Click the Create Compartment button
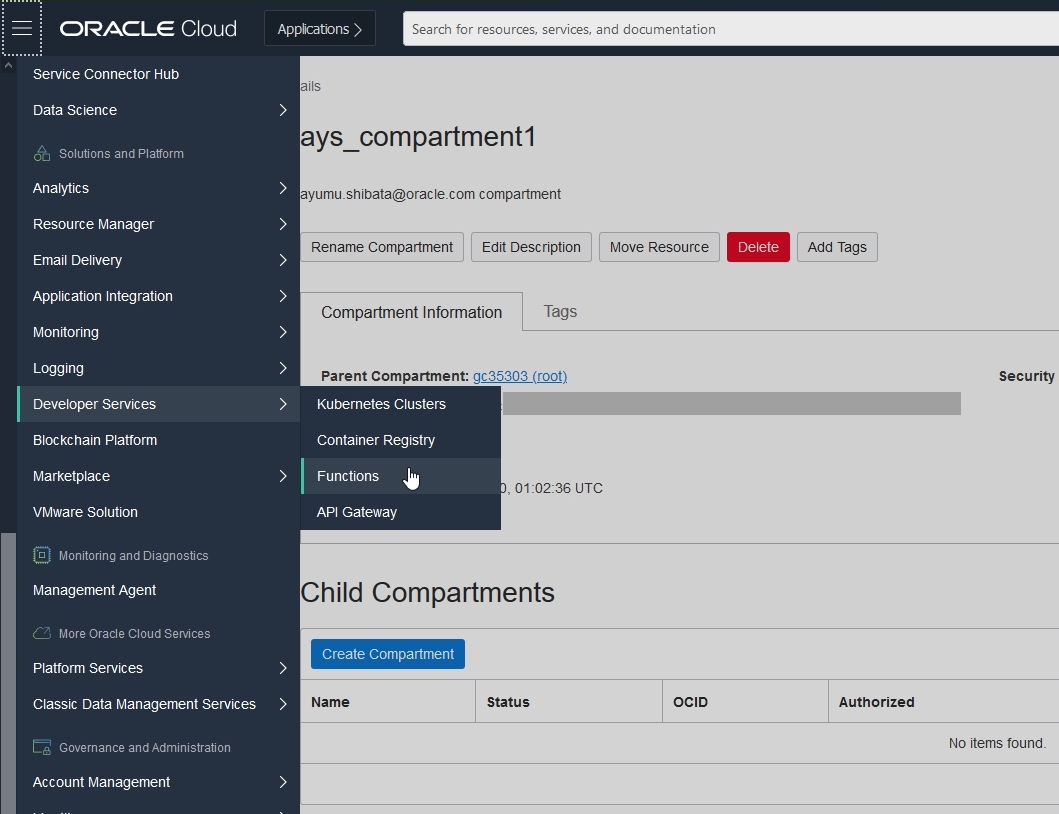 pyautogui.click(x=388, y=654)
